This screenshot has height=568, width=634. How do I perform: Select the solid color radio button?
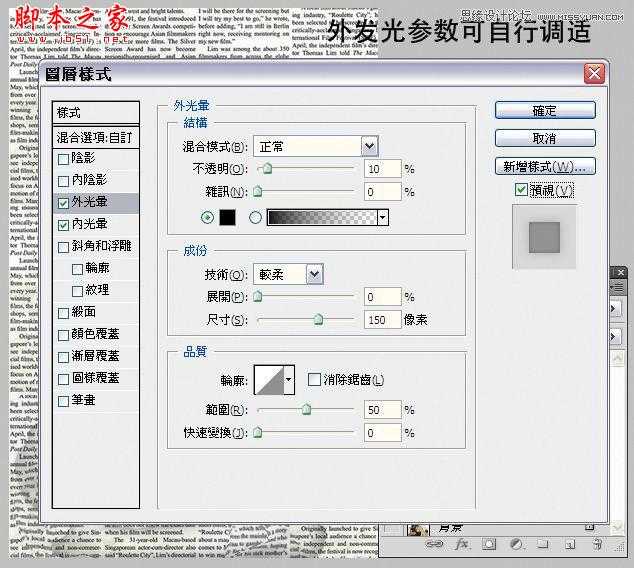207,217
